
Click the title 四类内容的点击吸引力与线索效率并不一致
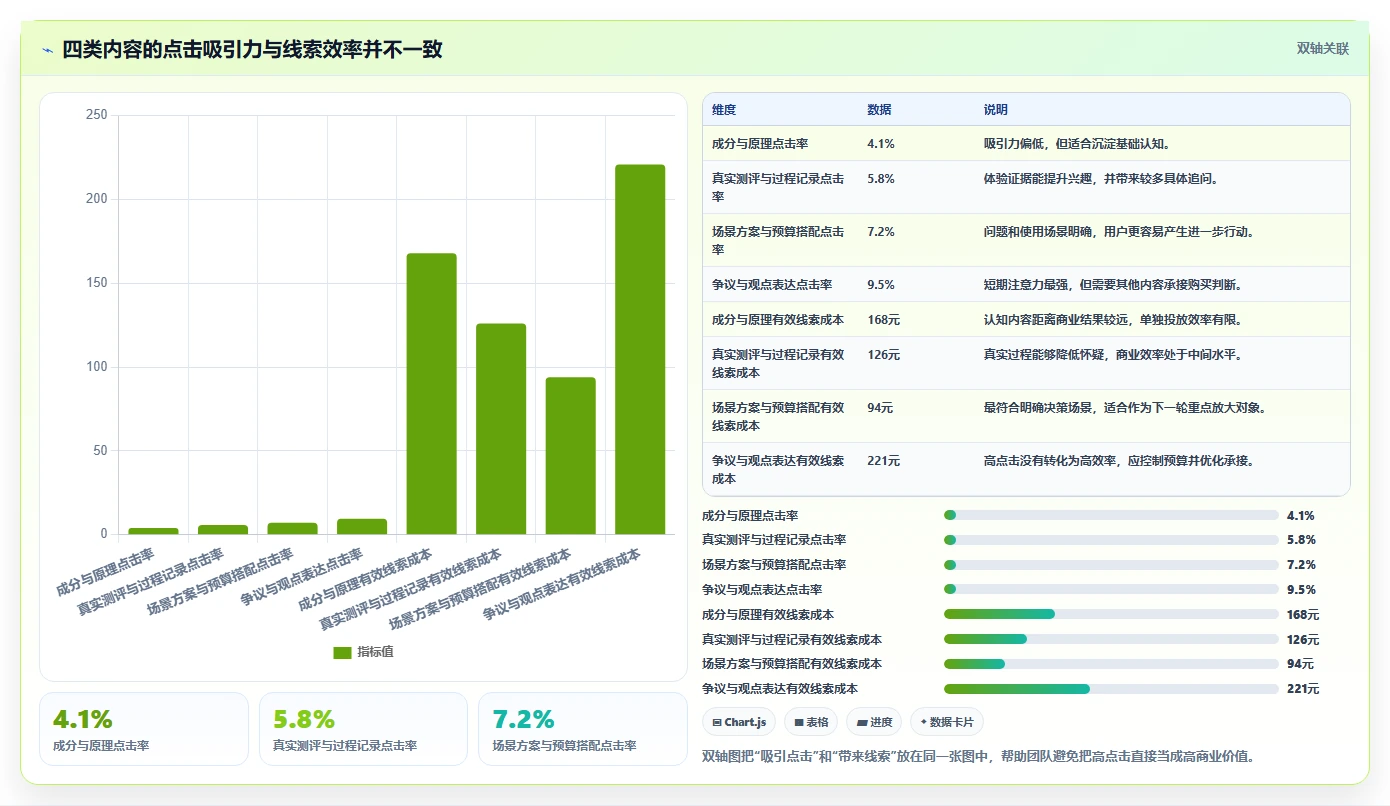click(252, 50)
